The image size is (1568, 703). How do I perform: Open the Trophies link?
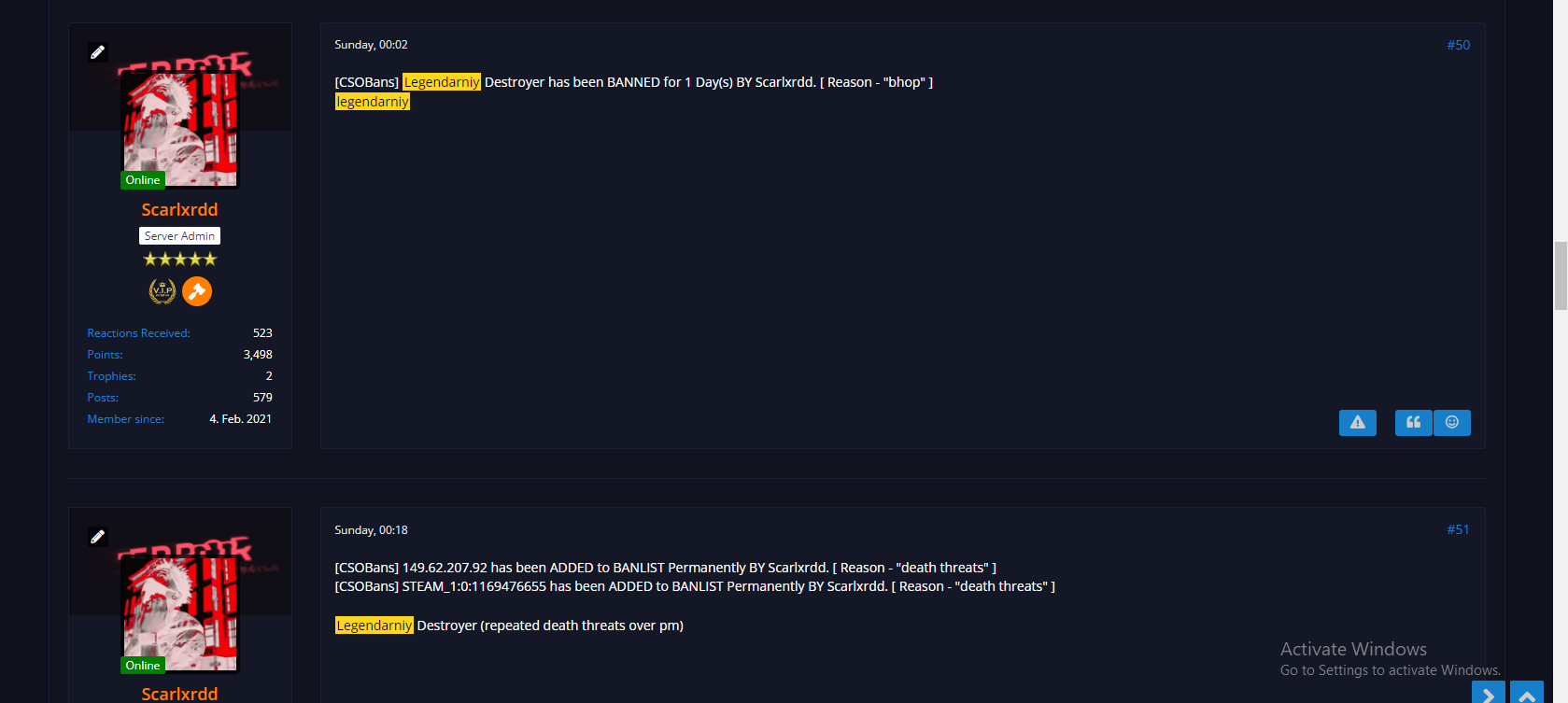tap(111, 376)
